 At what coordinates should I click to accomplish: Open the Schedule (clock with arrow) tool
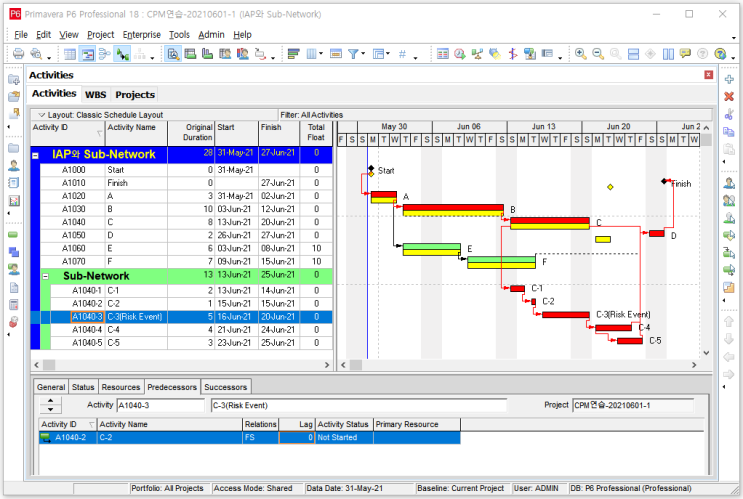pyautogui.click(x=459, y=54)
